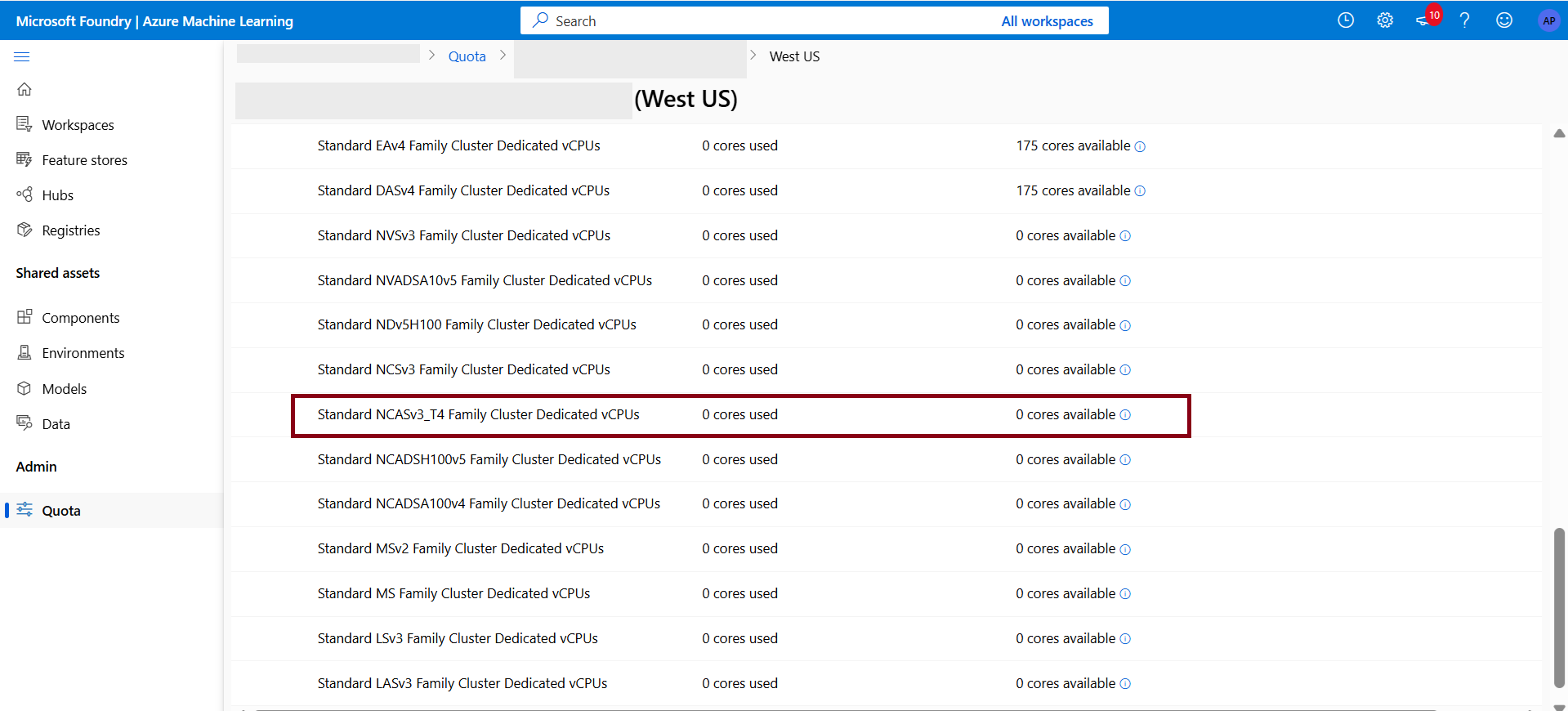Select Standard MS Family Cluster Dedicated vCPUs

[453, 593]
